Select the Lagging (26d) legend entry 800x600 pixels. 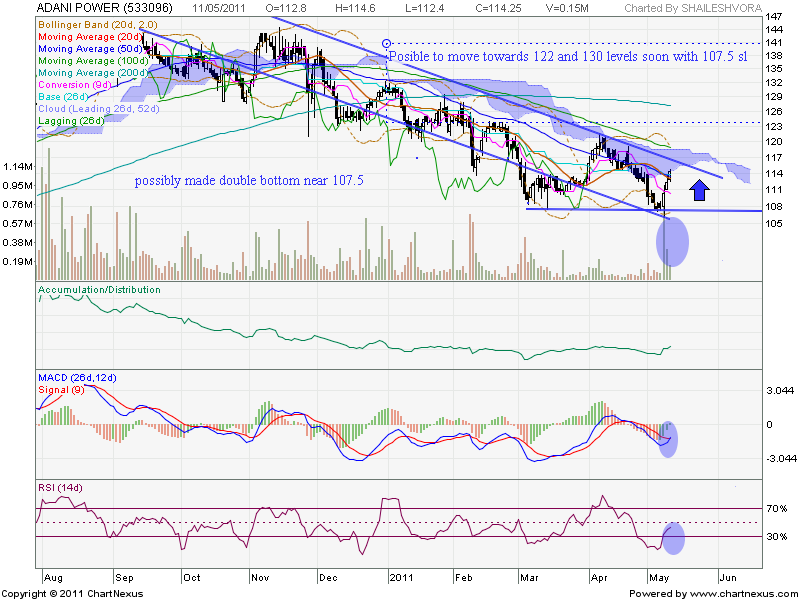(x=71, y=121)
